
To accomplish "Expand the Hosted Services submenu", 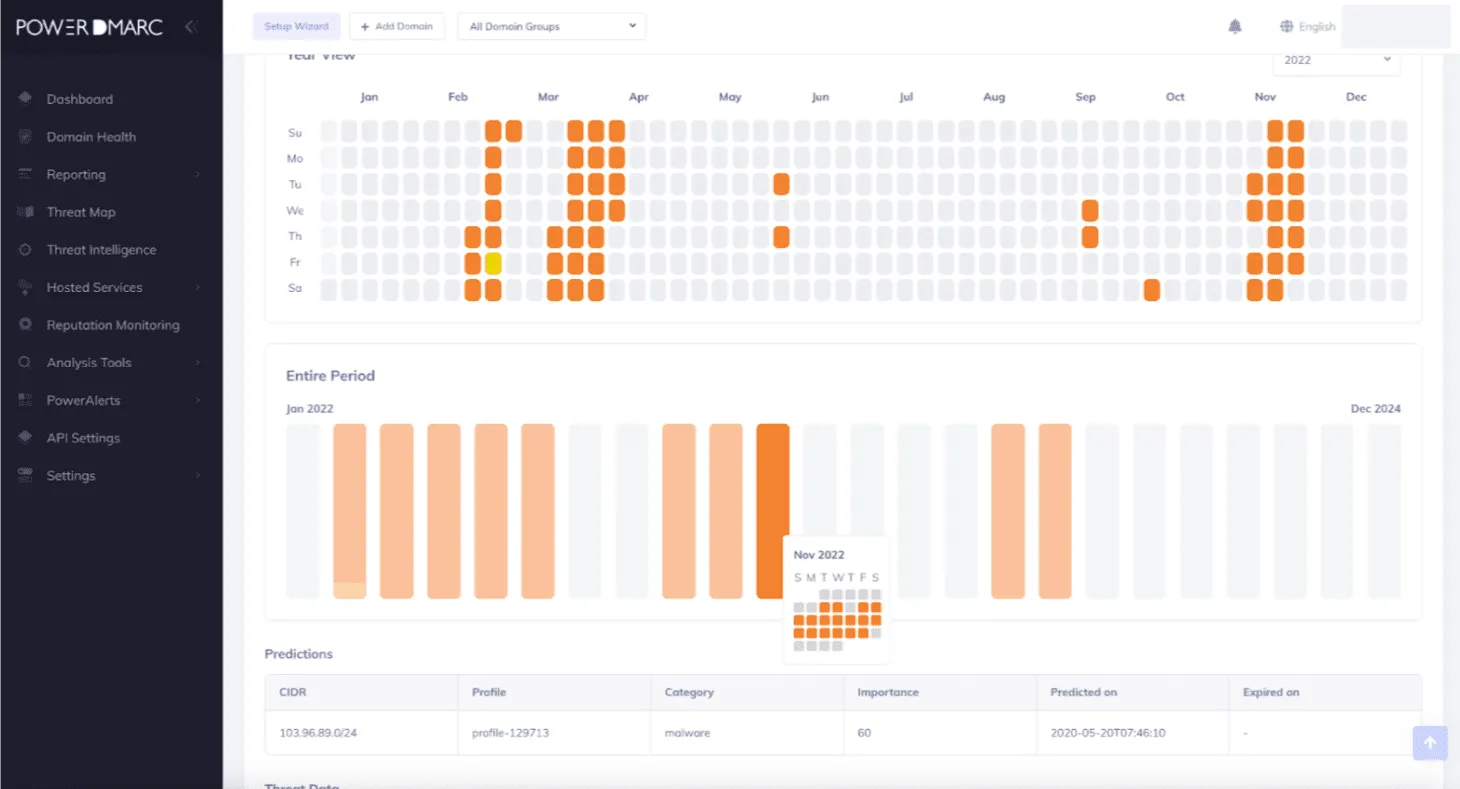I will 110,288.
